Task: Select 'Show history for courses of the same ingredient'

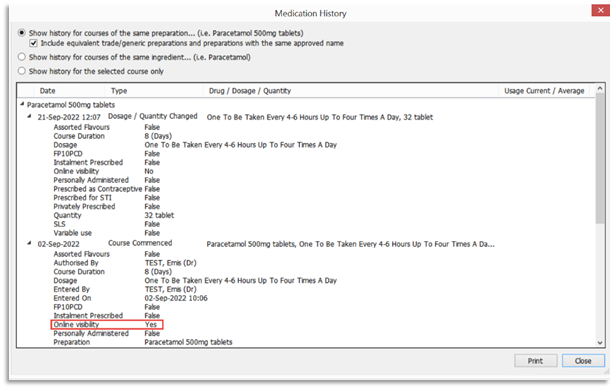Action: coord(22,57)
